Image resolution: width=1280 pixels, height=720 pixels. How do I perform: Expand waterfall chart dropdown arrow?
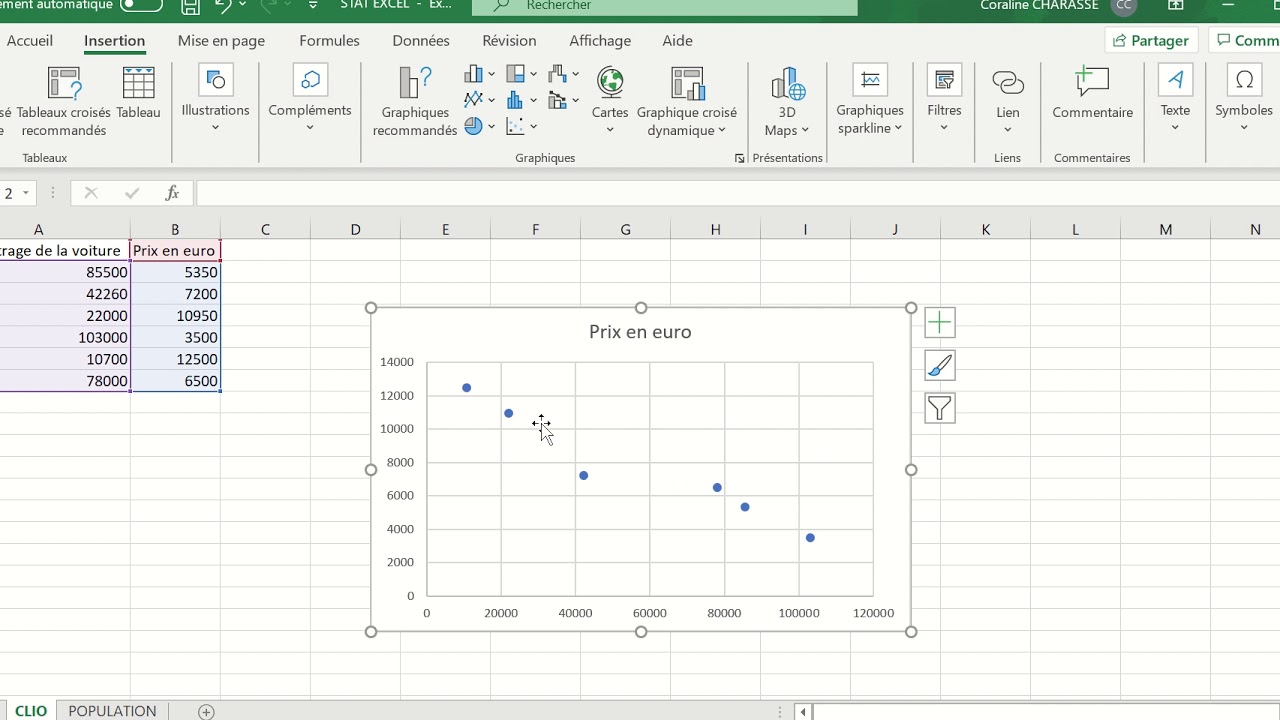(575, 74)
